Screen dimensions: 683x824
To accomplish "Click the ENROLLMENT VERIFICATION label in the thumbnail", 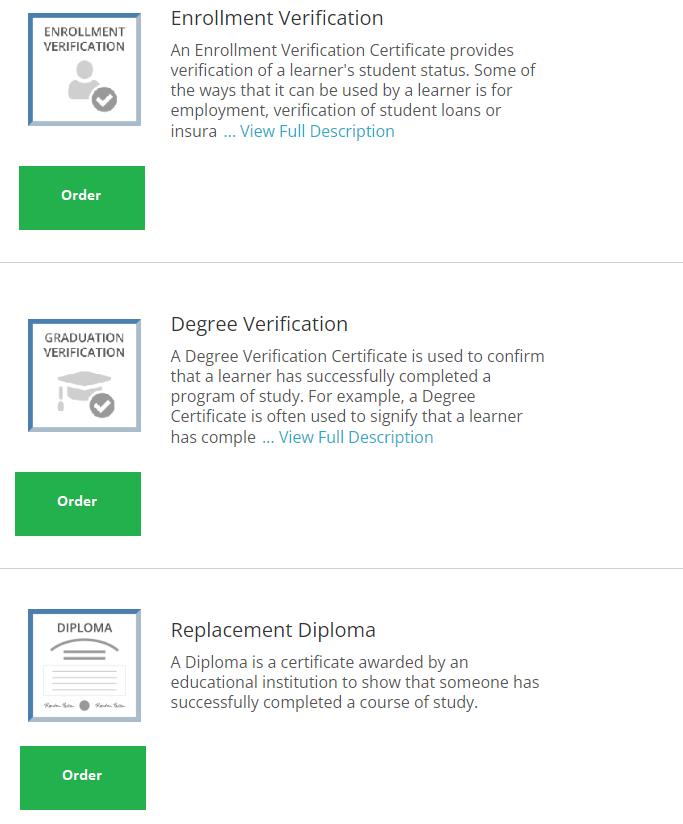I will pos(84,39).
